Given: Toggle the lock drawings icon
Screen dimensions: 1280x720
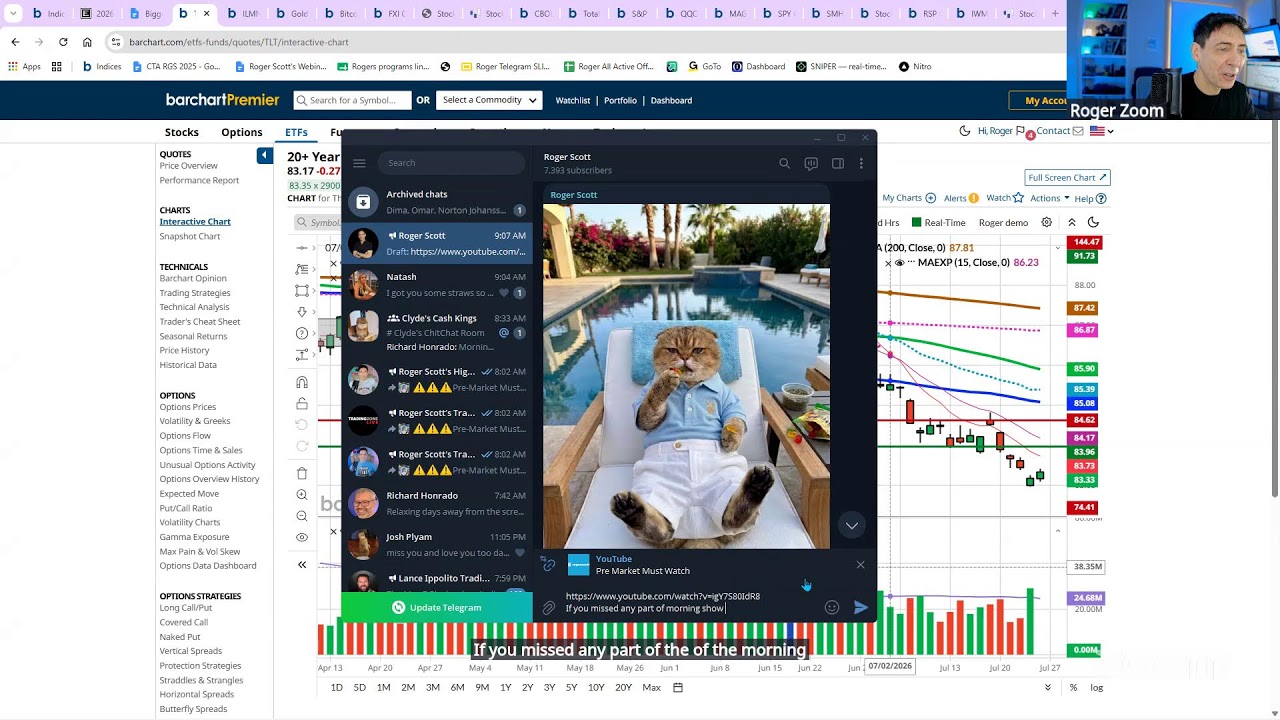Looking at the screenshot, I should 302,404.
